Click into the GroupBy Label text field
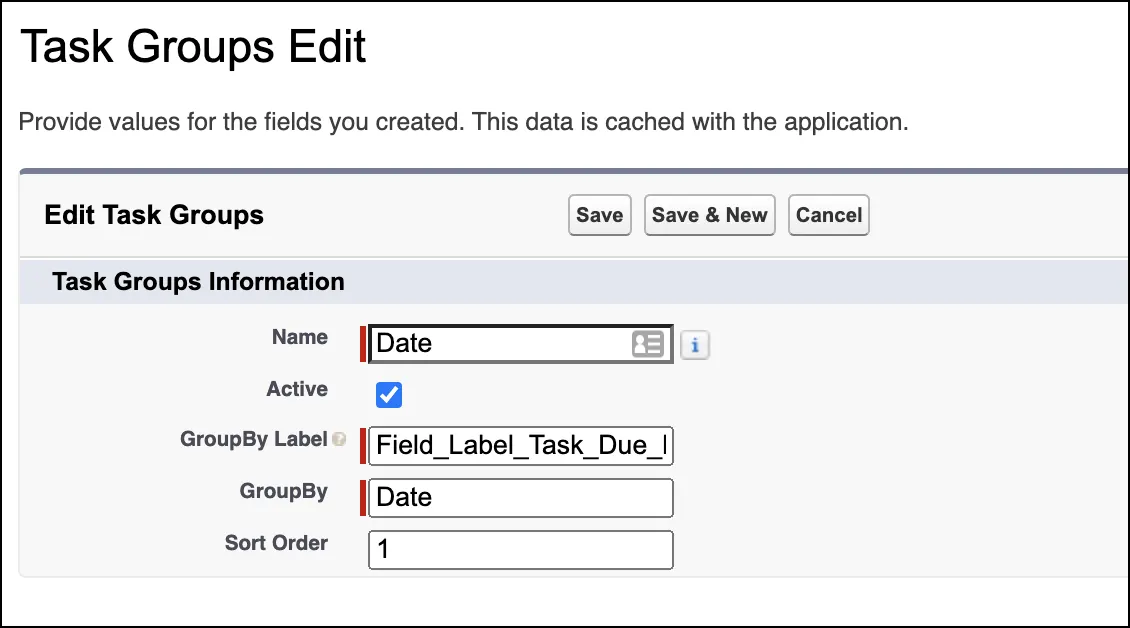 coord(520,446)
